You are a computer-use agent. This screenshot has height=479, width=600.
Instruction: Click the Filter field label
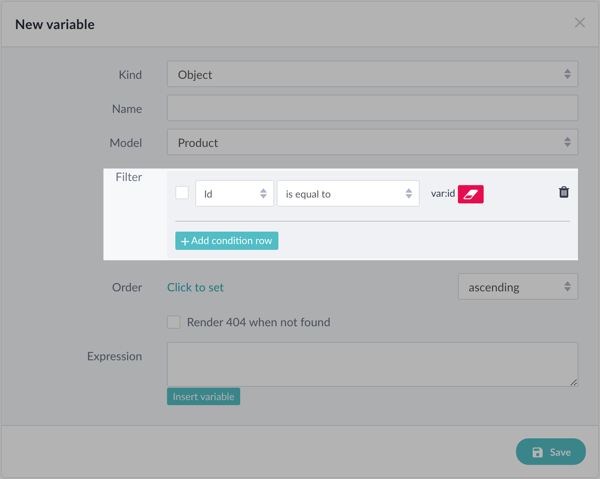[x=128, y=177]
